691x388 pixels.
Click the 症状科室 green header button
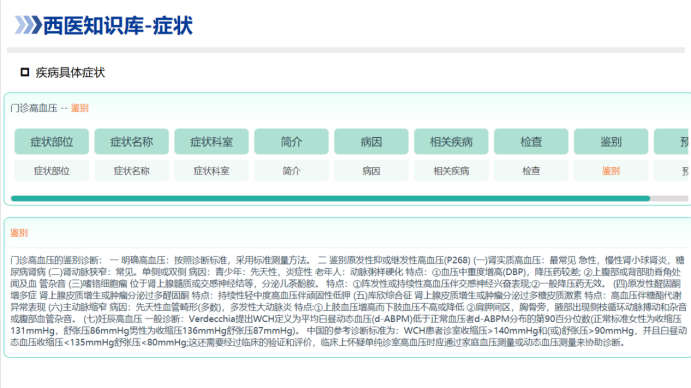coord(212,142)
